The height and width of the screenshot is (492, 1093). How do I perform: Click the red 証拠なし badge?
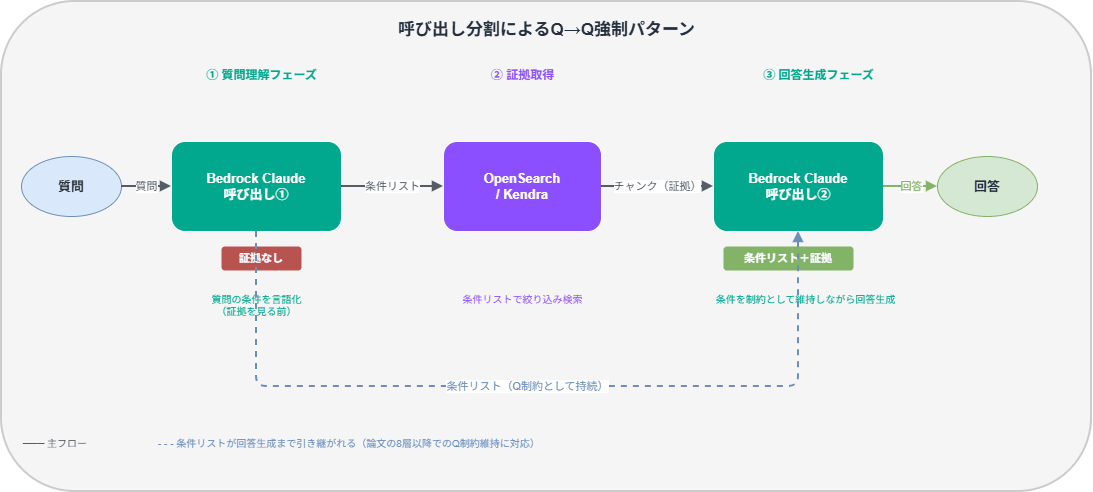(x=261, y=258)
